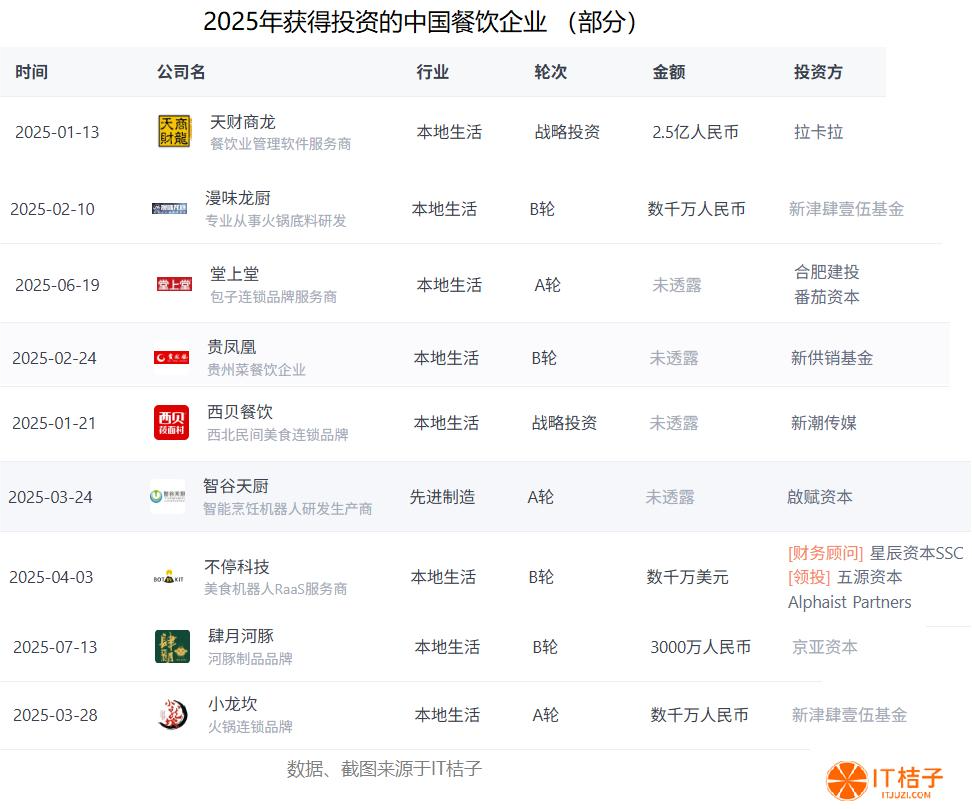Click the 贵凤凰 logo icon
This screenshot has width=972, height=809.
171,358
